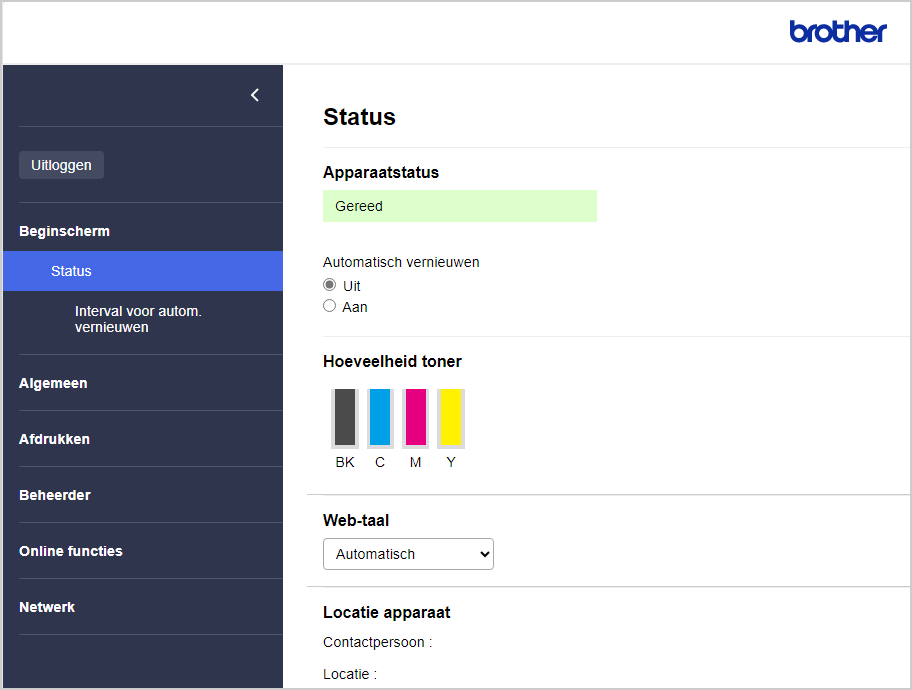The height and width of the screenshot is (690, 912).
Task: Click the Beginscherm section heading
Action: pyautogui.click(x=64, y=231)
